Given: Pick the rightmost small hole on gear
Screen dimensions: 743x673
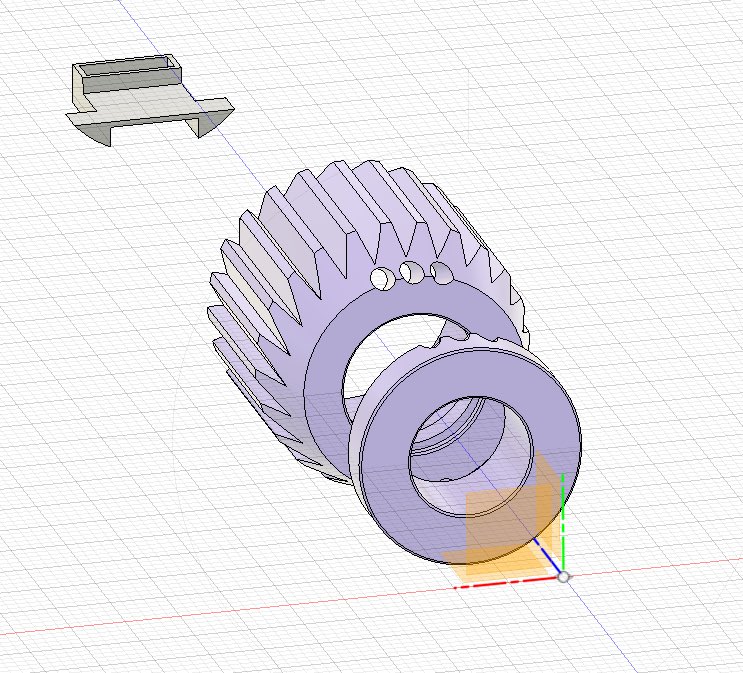Looking at the screenshot, I should coord(441,273).
